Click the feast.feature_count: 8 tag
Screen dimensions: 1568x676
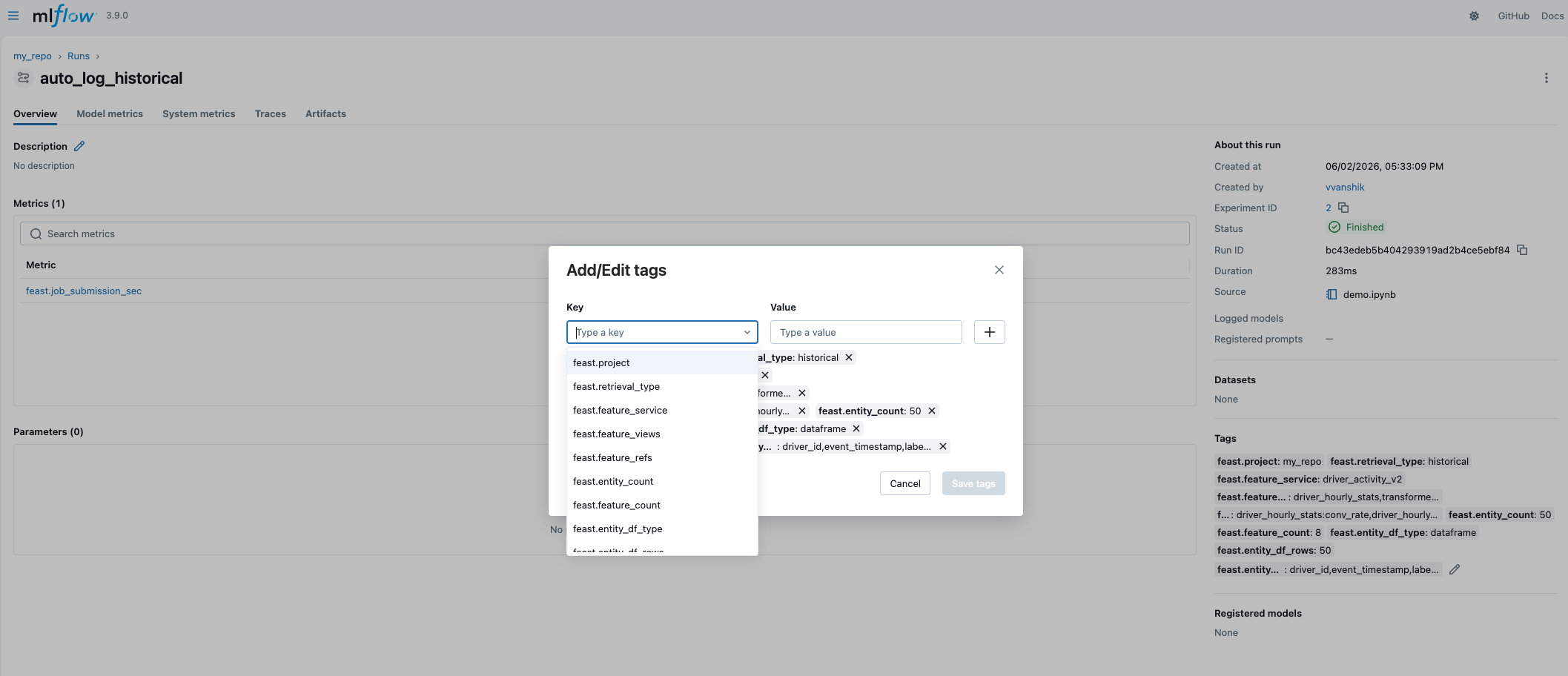(1269, 533)
